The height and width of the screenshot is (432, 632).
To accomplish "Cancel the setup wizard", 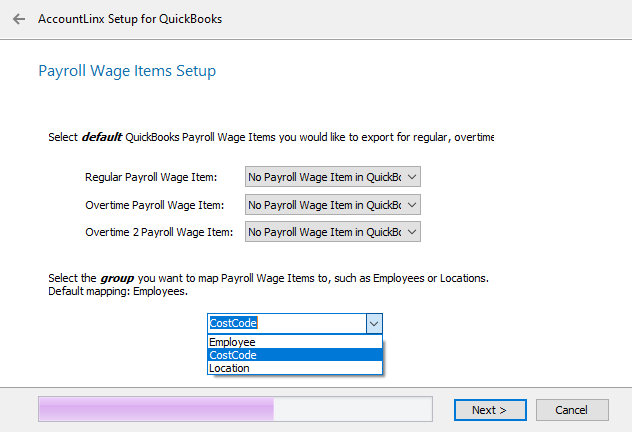I will pyautogui.click(x=572, y=410).
